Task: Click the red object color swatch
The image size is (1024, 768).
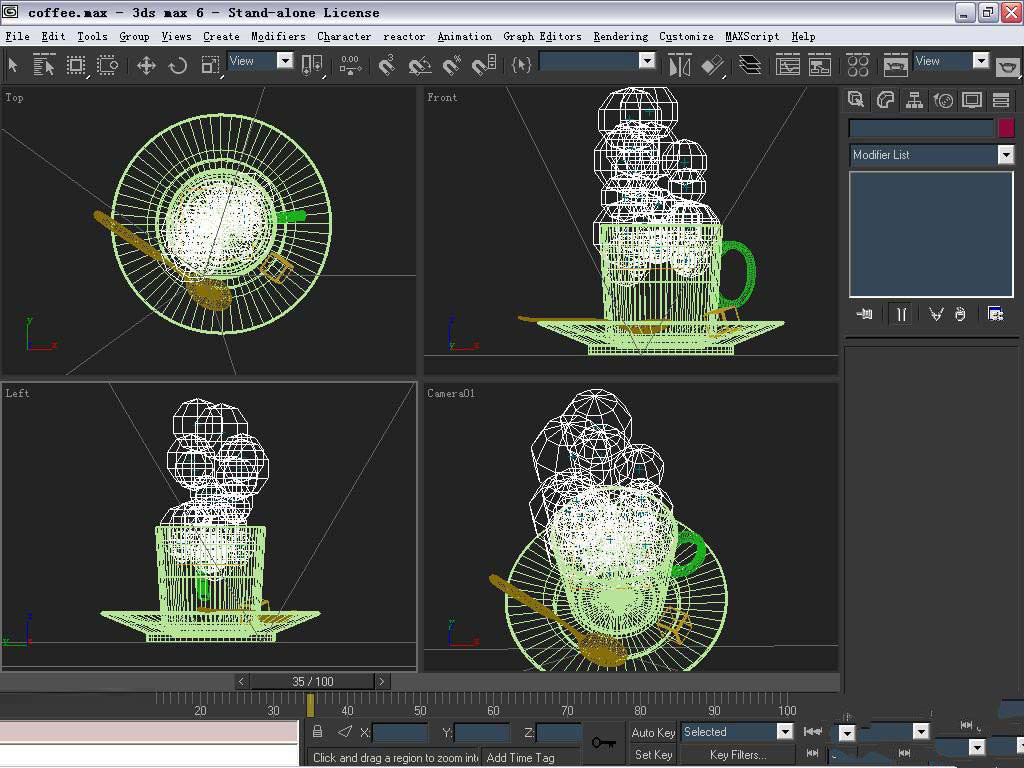Action: [x=1006, y=127]
